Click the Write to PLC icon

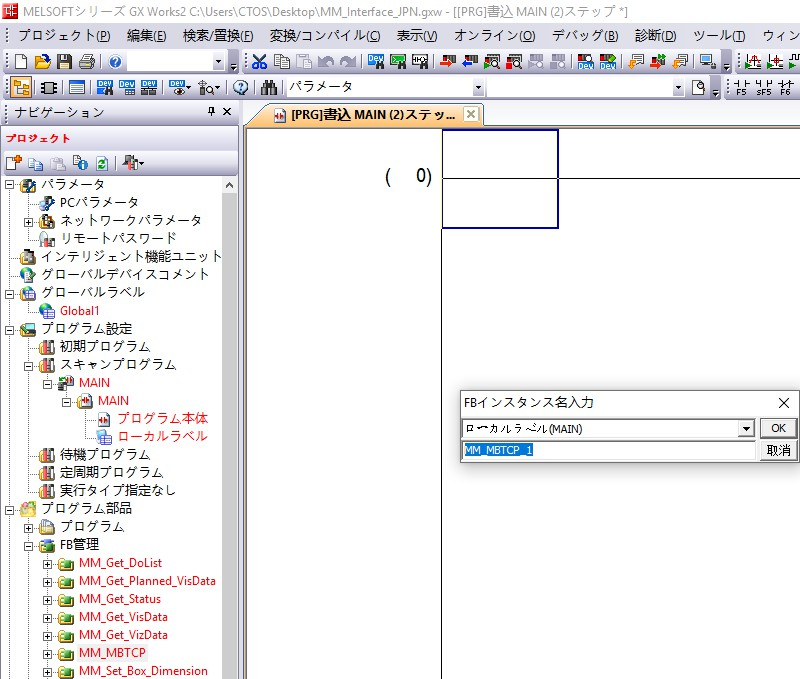(x=448, y=62)
